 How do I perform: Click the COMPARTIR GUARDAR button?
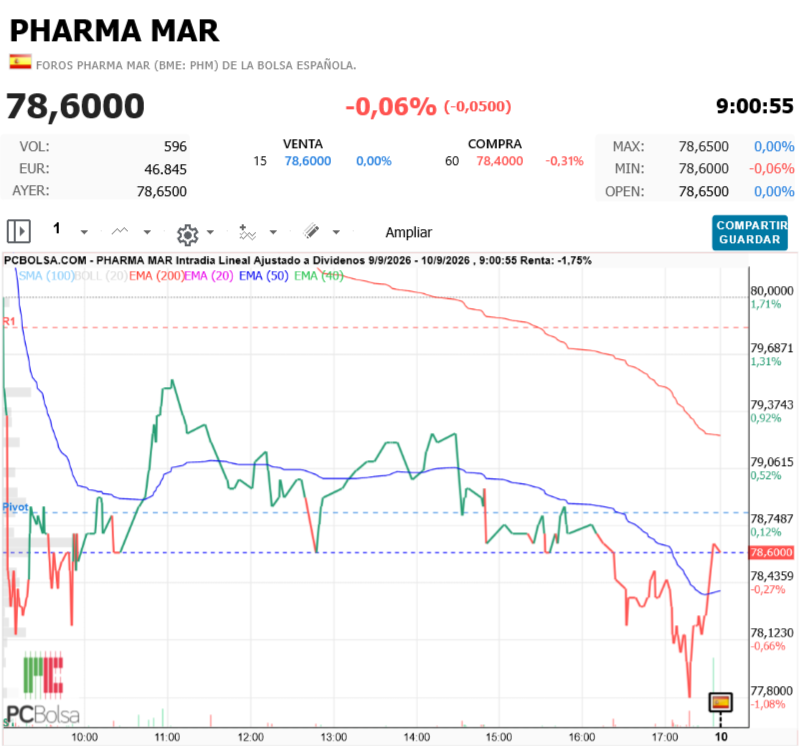point(749,232)
